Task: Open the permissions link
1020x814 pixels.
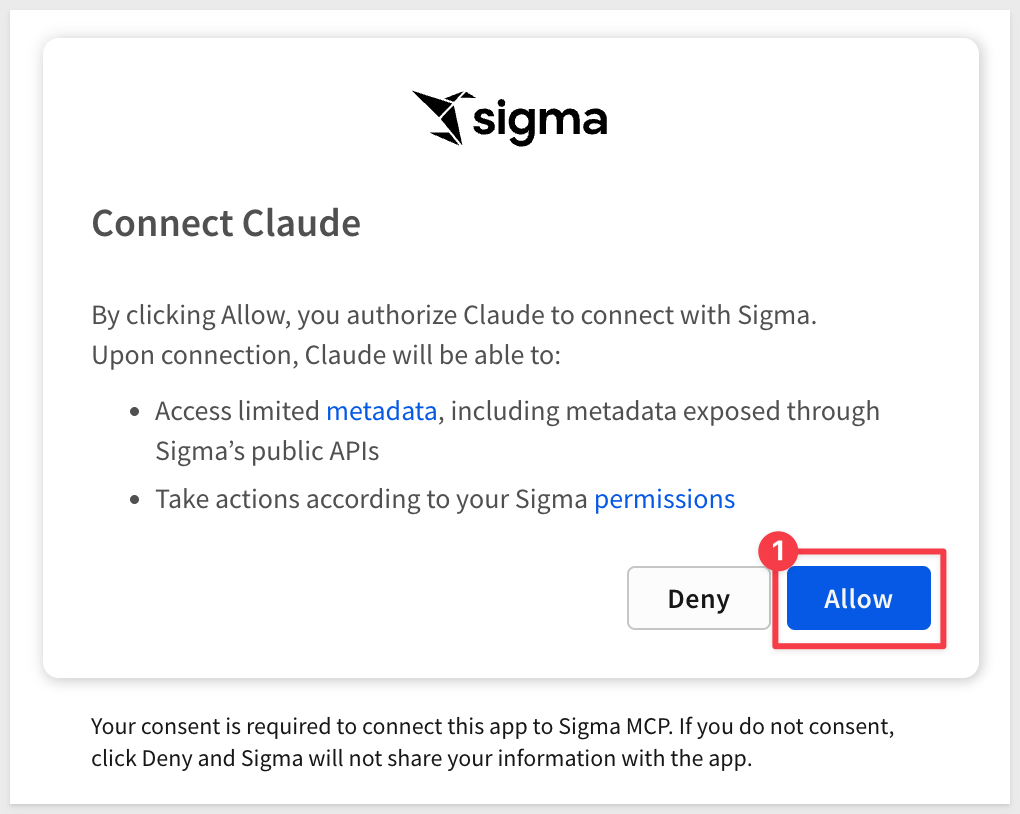Action: tap(664, 499)
